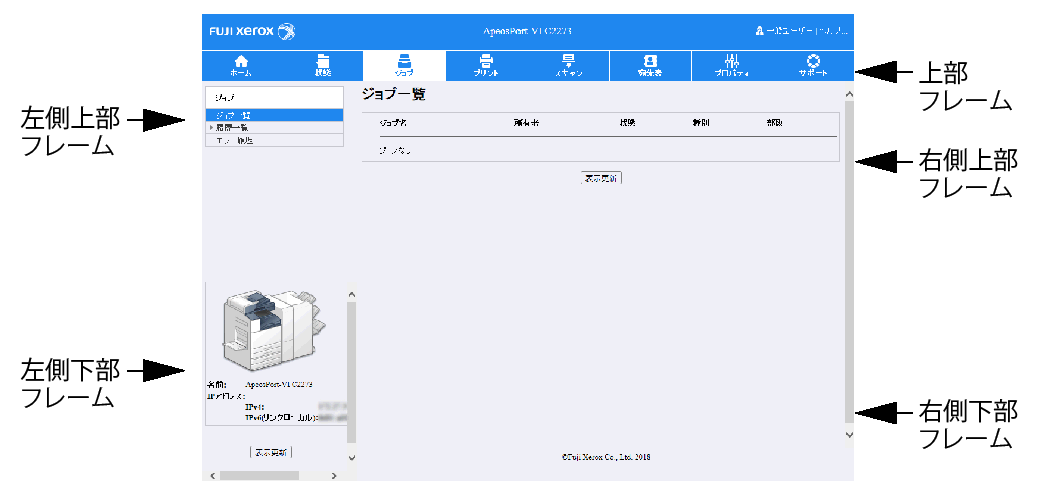The height and width of the screenshot is (498, 1043).
Task: Select the ジョブ (Jobs) icon tab
Action: pyautogui.click(x=404, y=65)
